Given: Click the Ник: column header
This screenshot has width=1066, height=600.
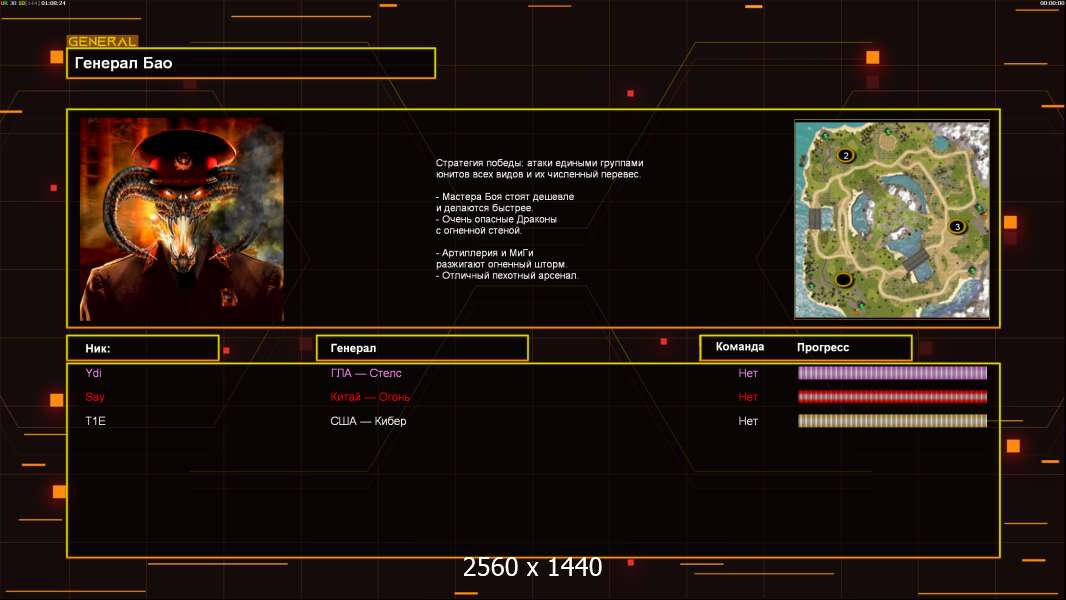Looking at the screenshot, I should 143,348.
